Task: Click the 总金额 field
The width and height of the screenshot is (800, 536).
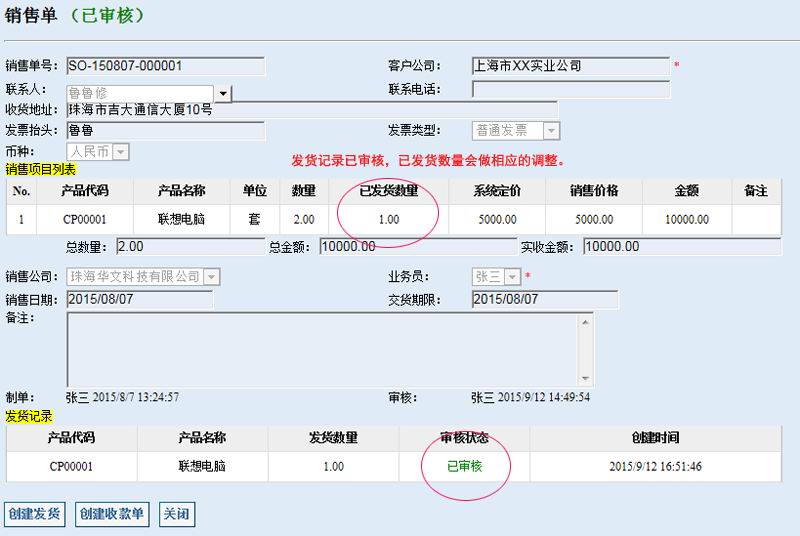Action: click(x=418, y=247)
